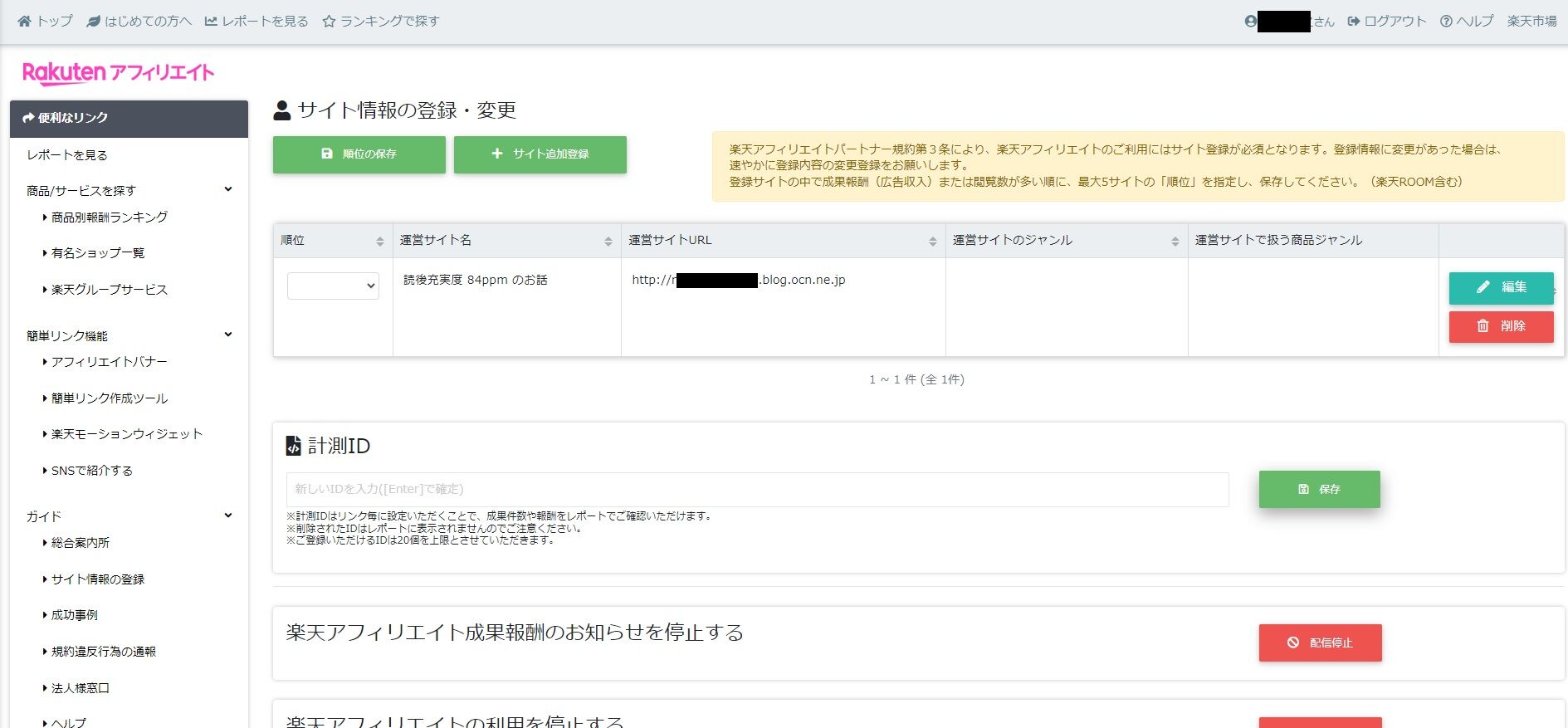Collapse the 商品/サービスを探す section chevron
Viewport: 1568px width, 728px height.
coord(228,190)
